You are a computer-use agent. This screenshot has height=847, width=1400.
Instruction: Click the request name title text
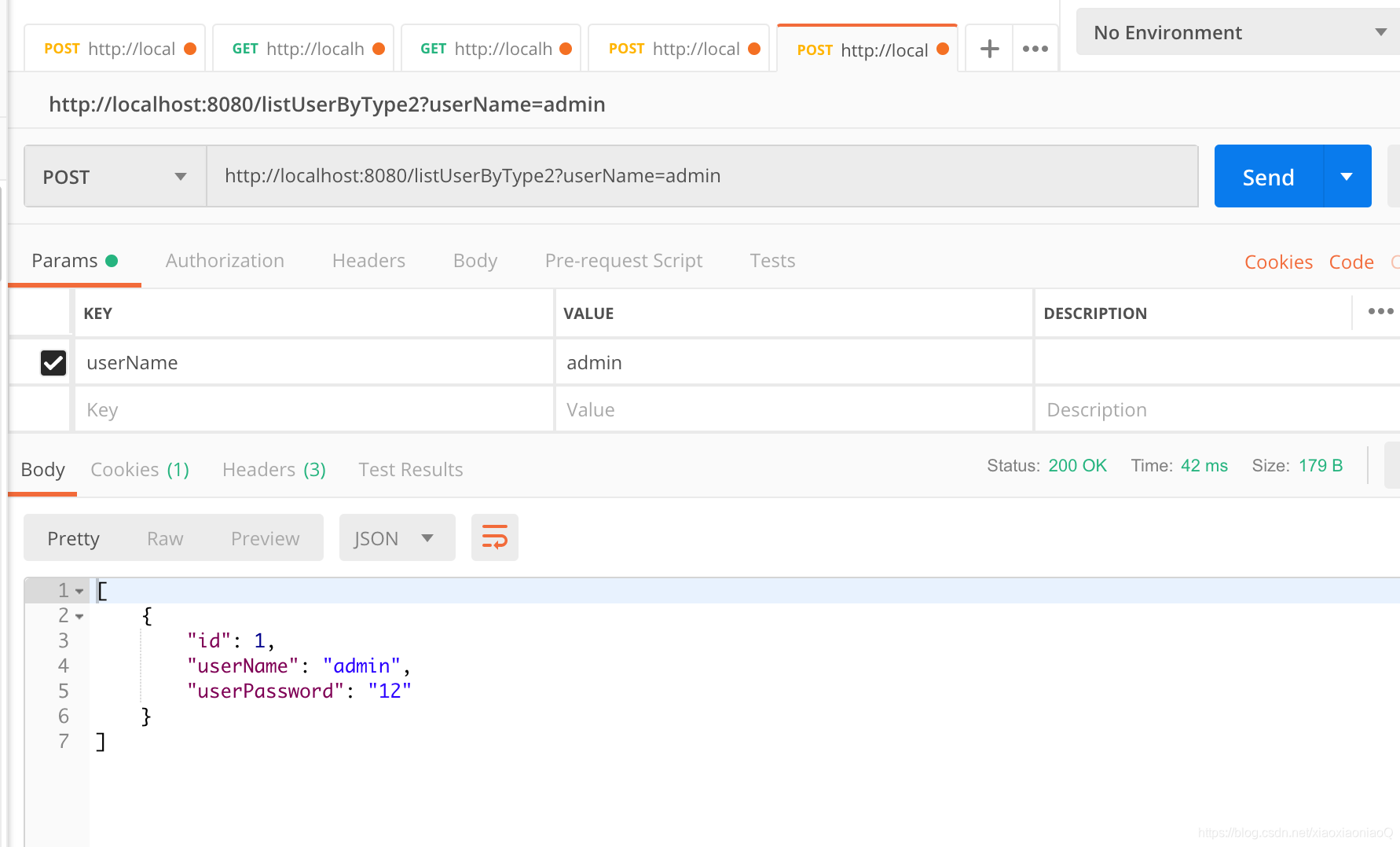click(x=327, y=104)
